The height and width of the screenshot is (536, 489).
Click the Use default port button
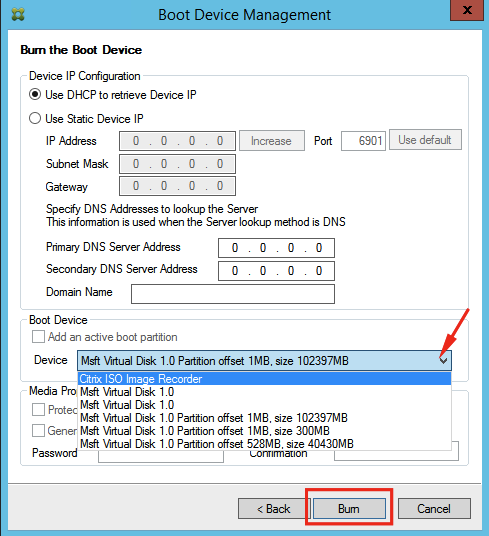425,140
